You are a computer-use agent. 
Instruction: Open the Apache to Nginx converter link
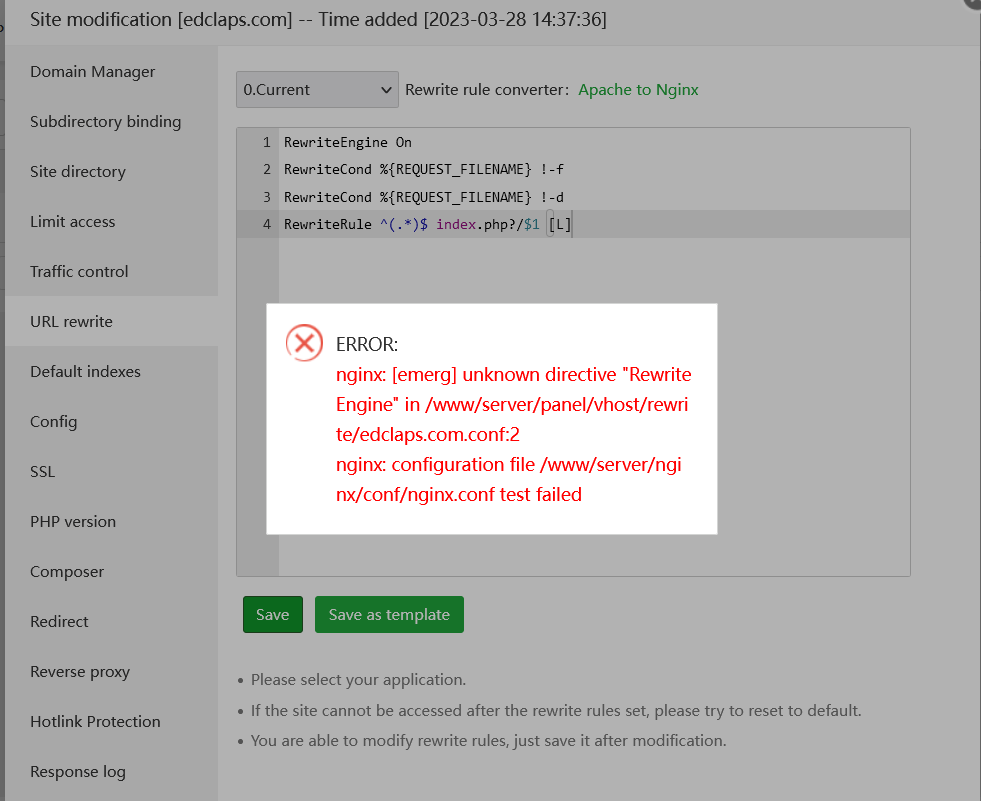[638, 89]
